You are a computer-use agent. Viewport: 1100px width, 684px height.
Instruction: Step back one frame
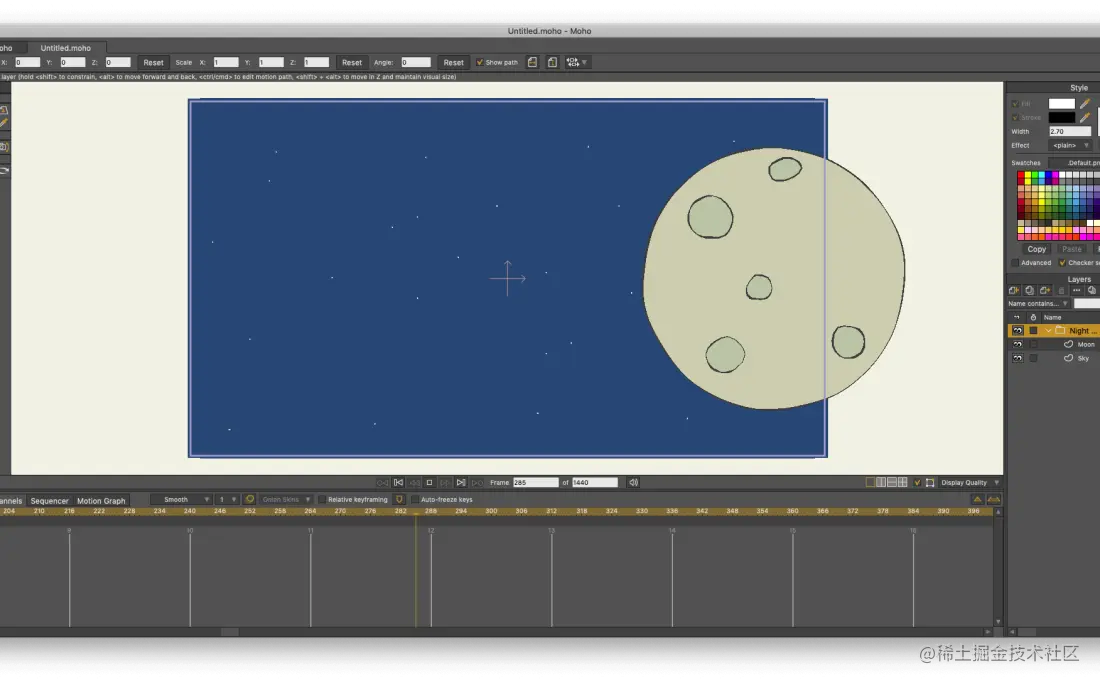coord(415,483)
